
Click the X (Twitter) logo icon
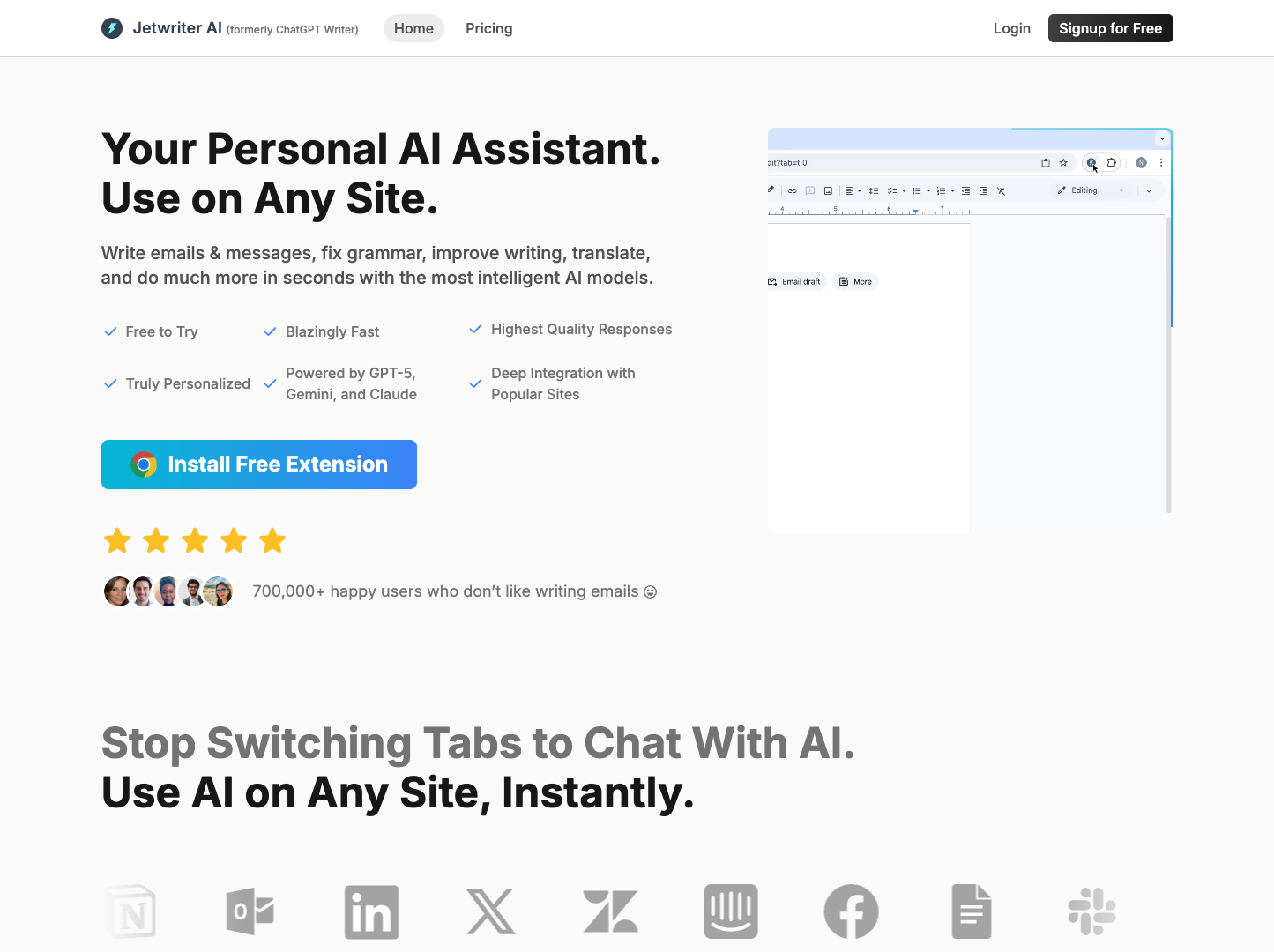(491, 911)
